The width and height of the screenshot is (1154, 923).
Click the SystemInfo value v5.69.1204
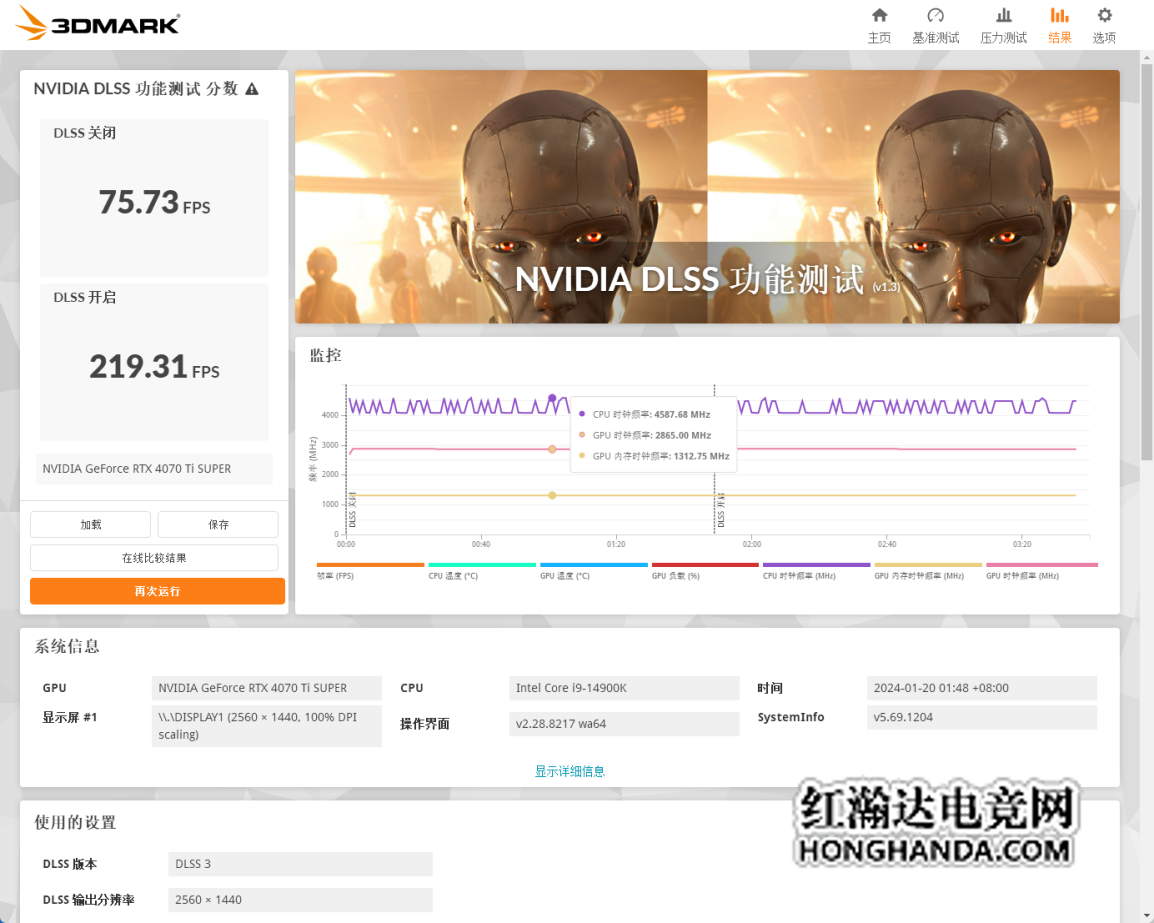point(982,718)
